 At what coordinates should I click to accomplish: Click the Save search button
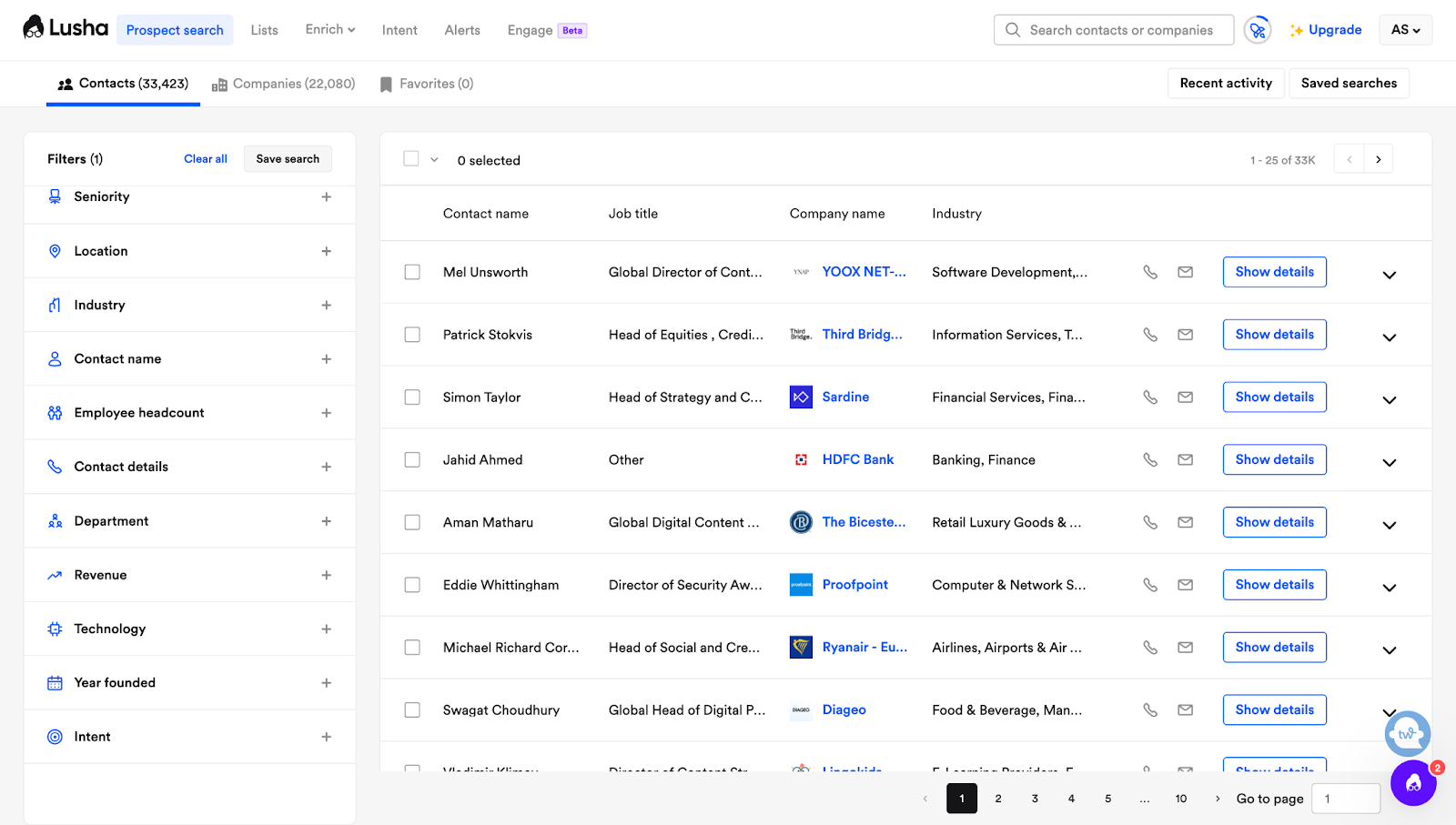click(x=288, y=159)
